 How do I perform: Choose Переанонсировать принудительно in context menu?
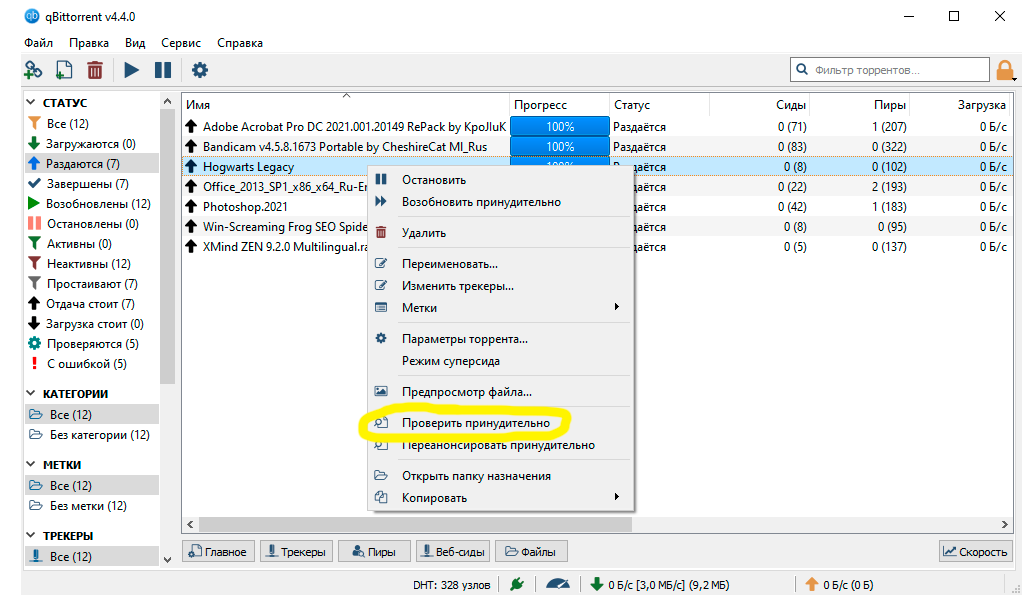[500, 445]
